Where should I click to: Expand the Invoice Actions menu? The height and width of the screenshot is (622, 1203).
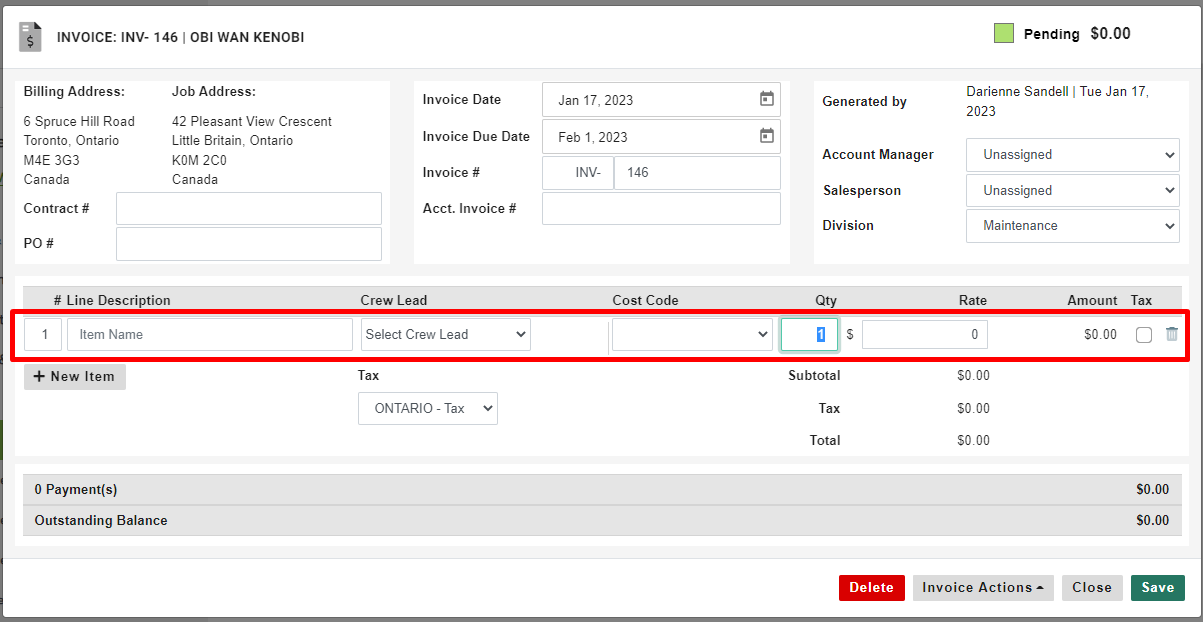[x=982, y=588]
